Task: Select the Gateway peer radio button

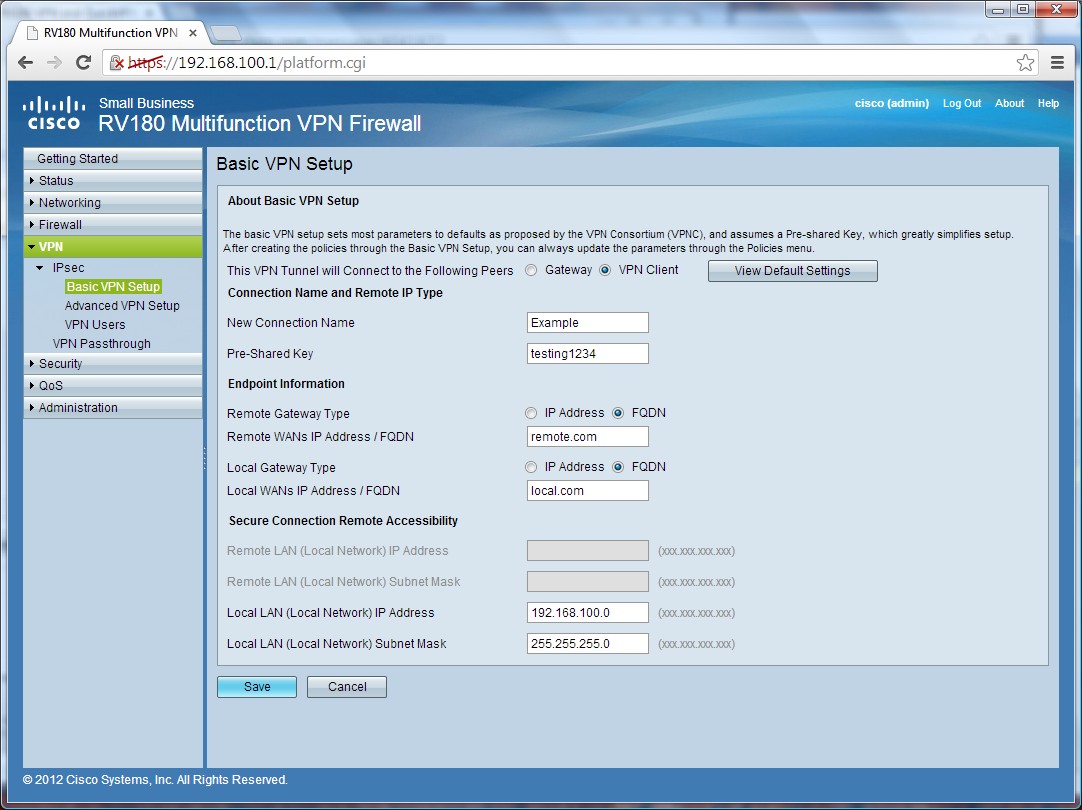Action: (x=531, y=270)
